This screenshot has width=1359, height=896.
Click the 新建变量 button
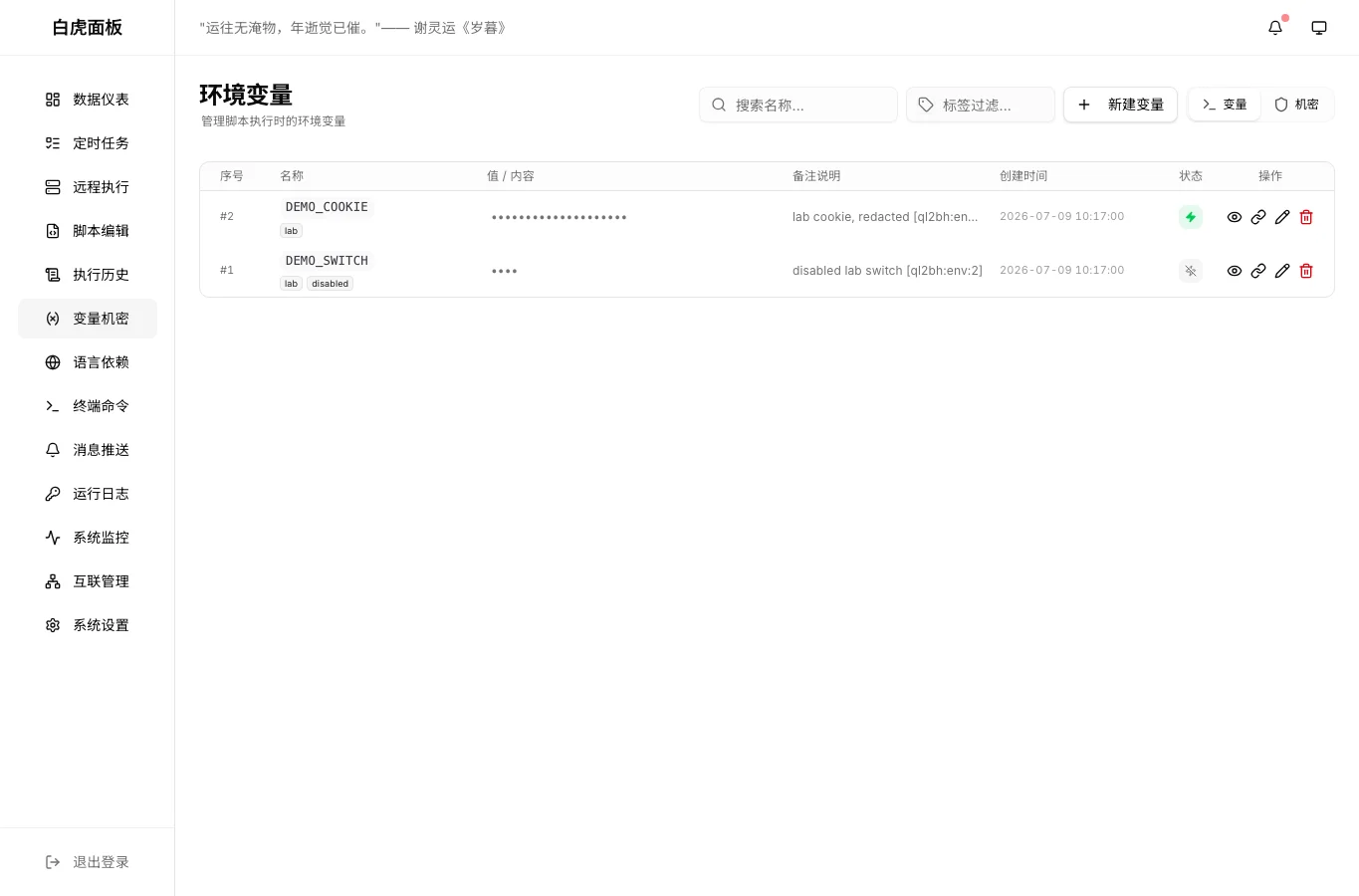[x=1120, y=105]
